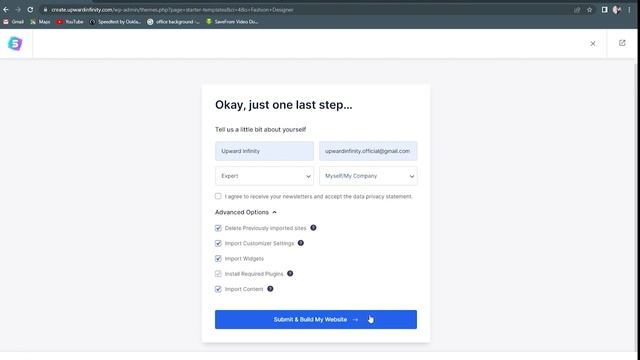This screenshot has height=360, width=640.
Task: Show help for Delete Previously Imported Sites
Action: click(x=313, y=228)
